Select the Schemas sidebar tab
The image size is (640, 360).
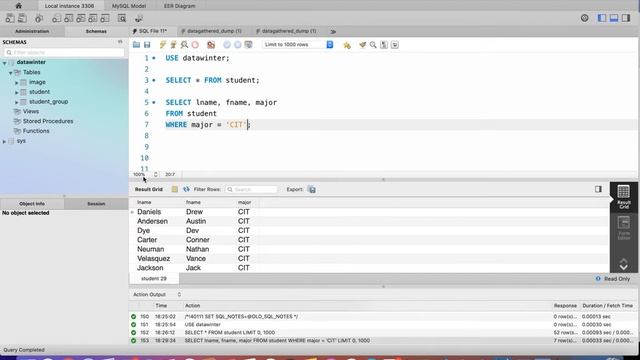pos(96,31)
